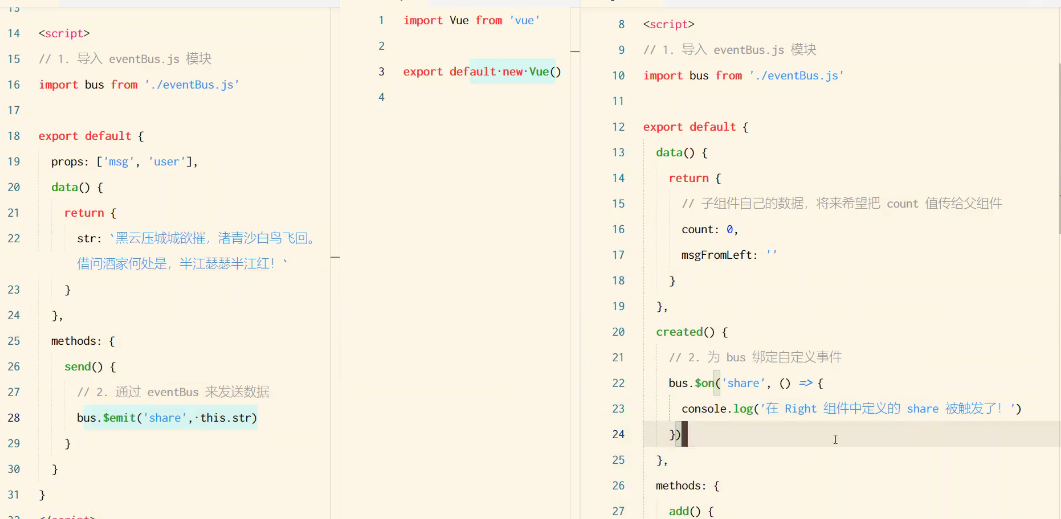
Task: Click 'methods: {' in right pane
Action: pos(688,486)
